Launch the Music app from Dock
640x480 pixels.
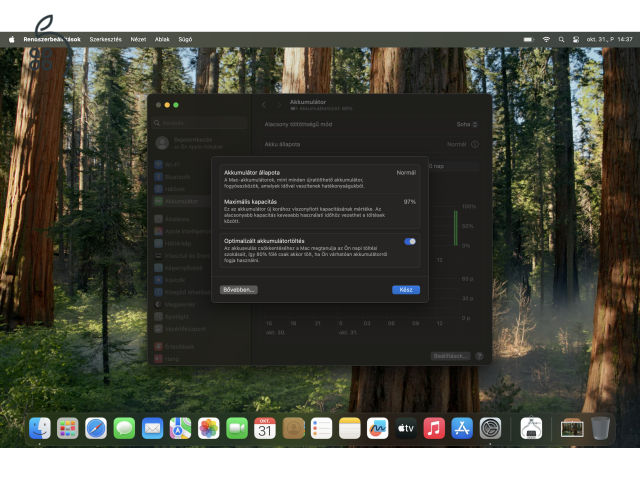(434, 428)
